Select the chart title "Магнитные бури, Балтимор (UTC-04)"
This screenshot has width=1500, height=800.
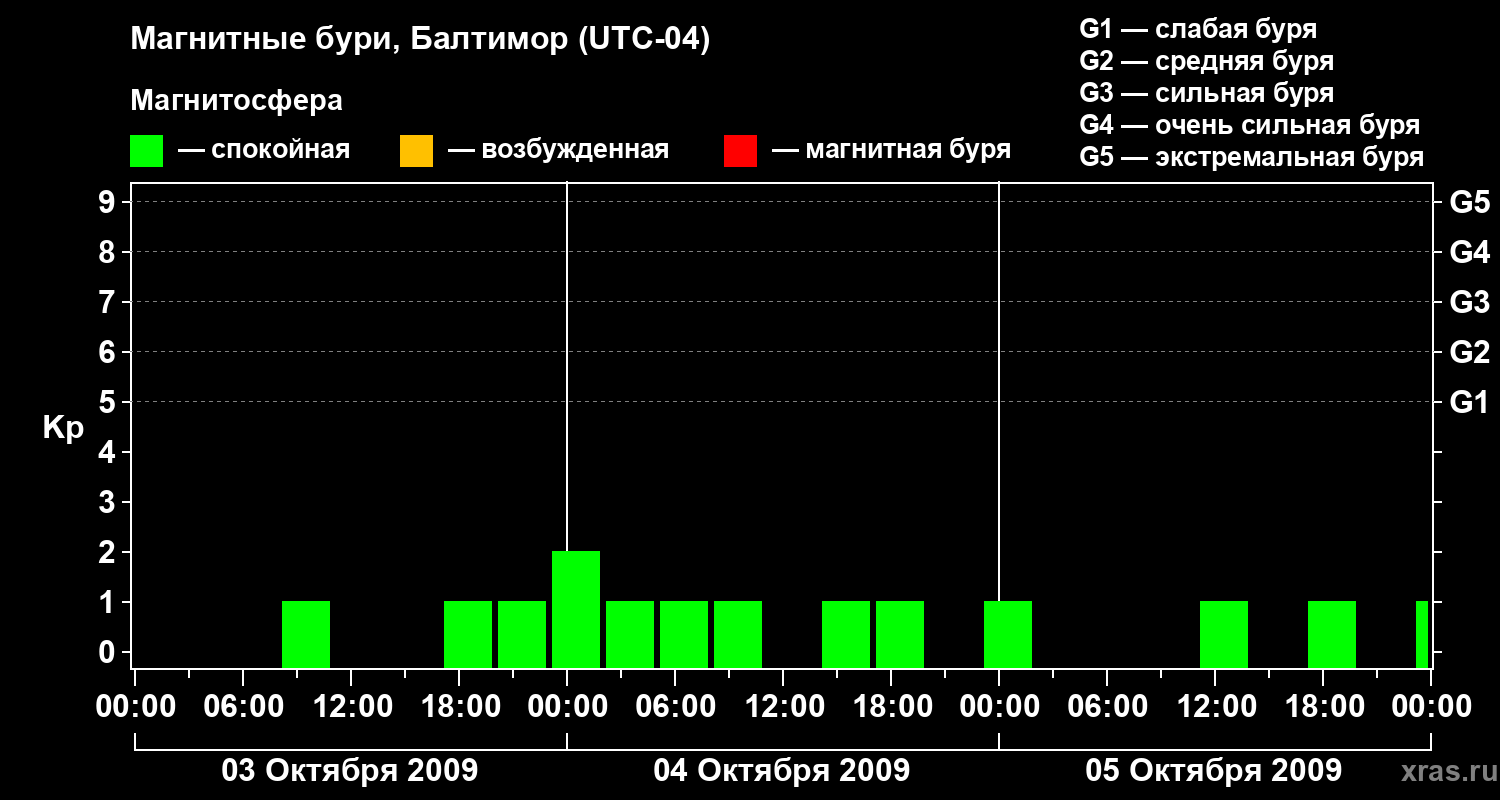point(420,40)
